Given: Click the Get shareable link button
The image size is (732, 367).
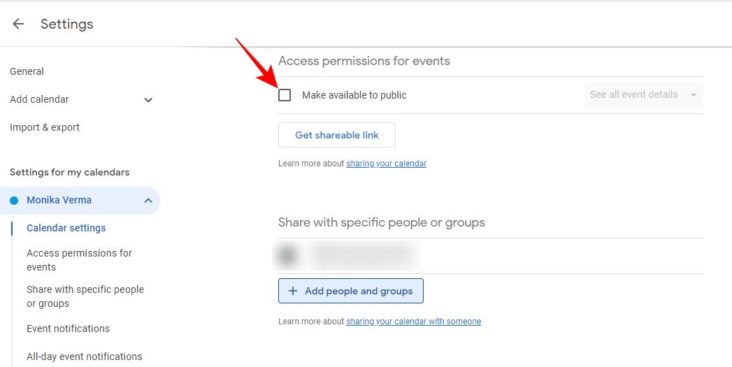Looking at the screenshot, I should pyautogui.click(x=337, y=135).
